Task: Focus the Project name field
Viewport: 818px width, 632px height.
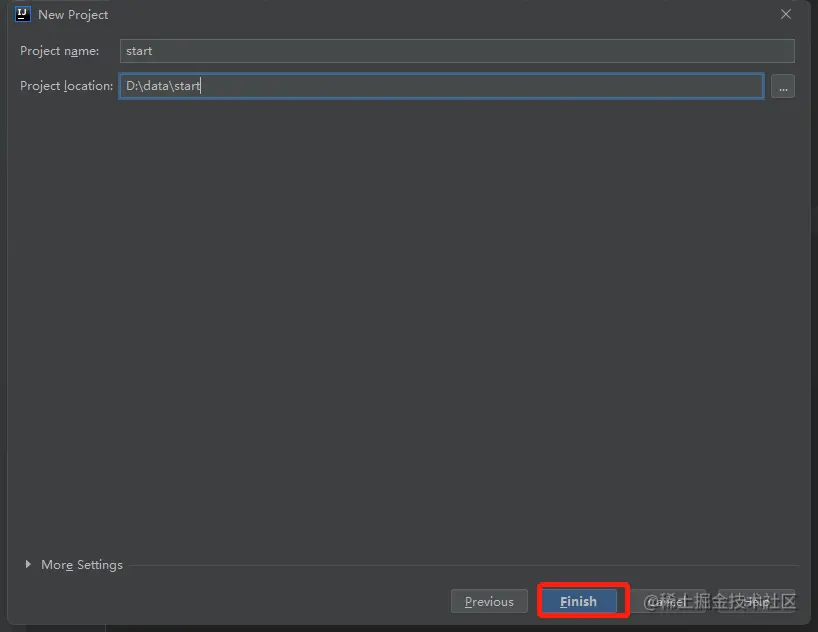Action: coord(457,51)
